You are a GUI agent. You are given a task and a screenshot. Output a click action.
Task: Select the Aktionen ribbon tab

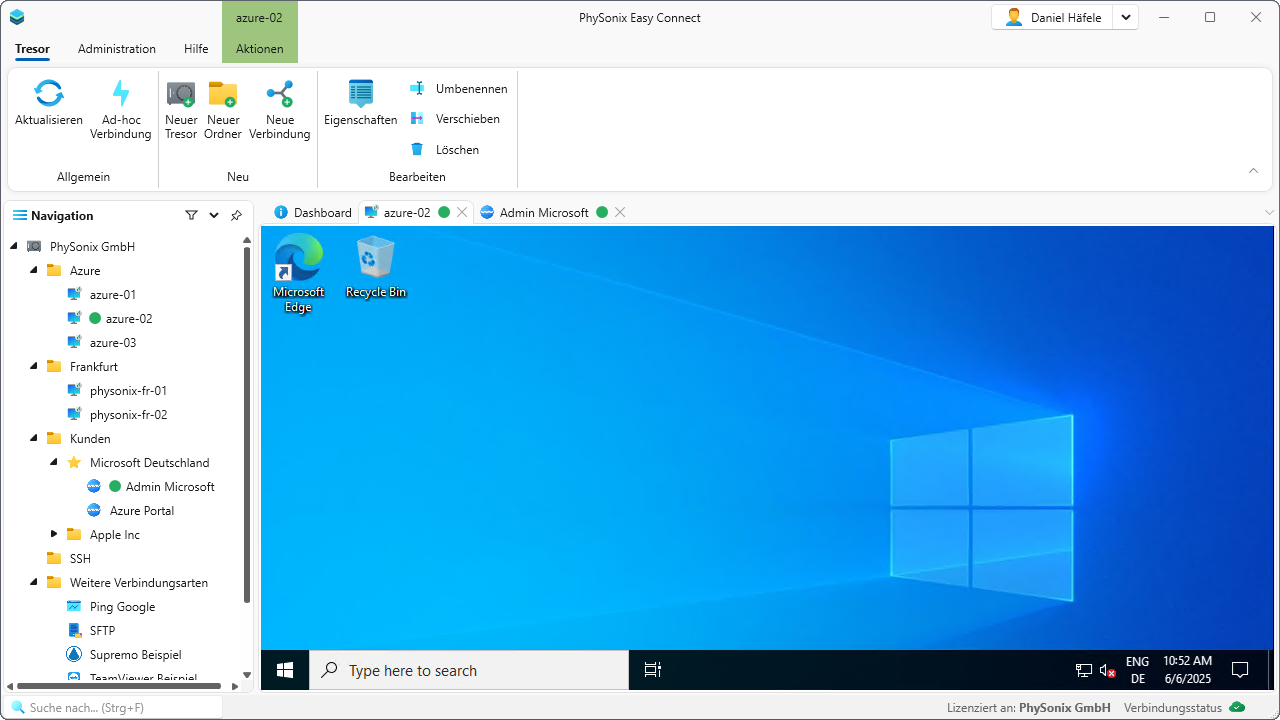point(260,49)
